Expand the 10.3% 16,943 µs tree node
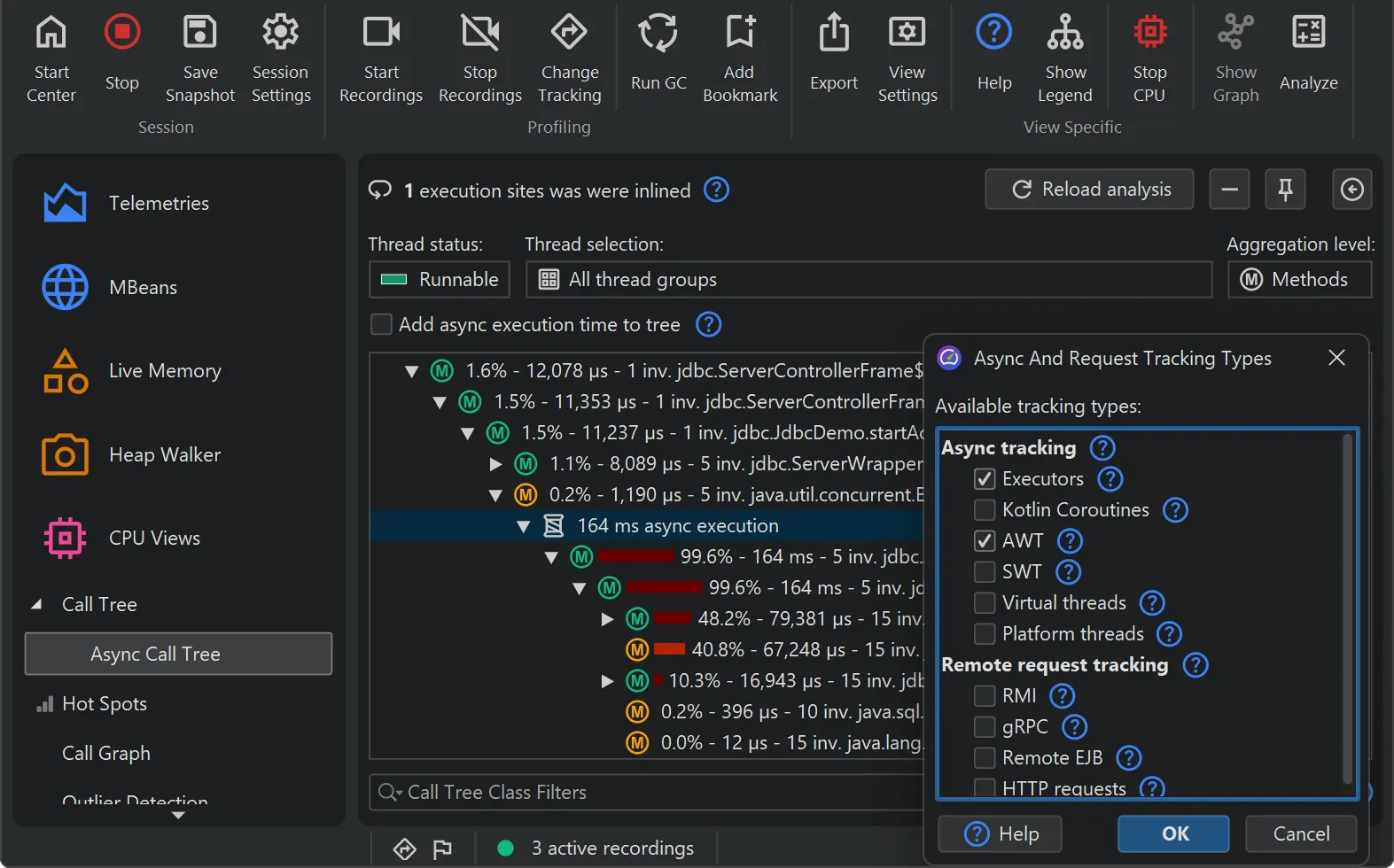1394x868 pixels. [607, 681]
